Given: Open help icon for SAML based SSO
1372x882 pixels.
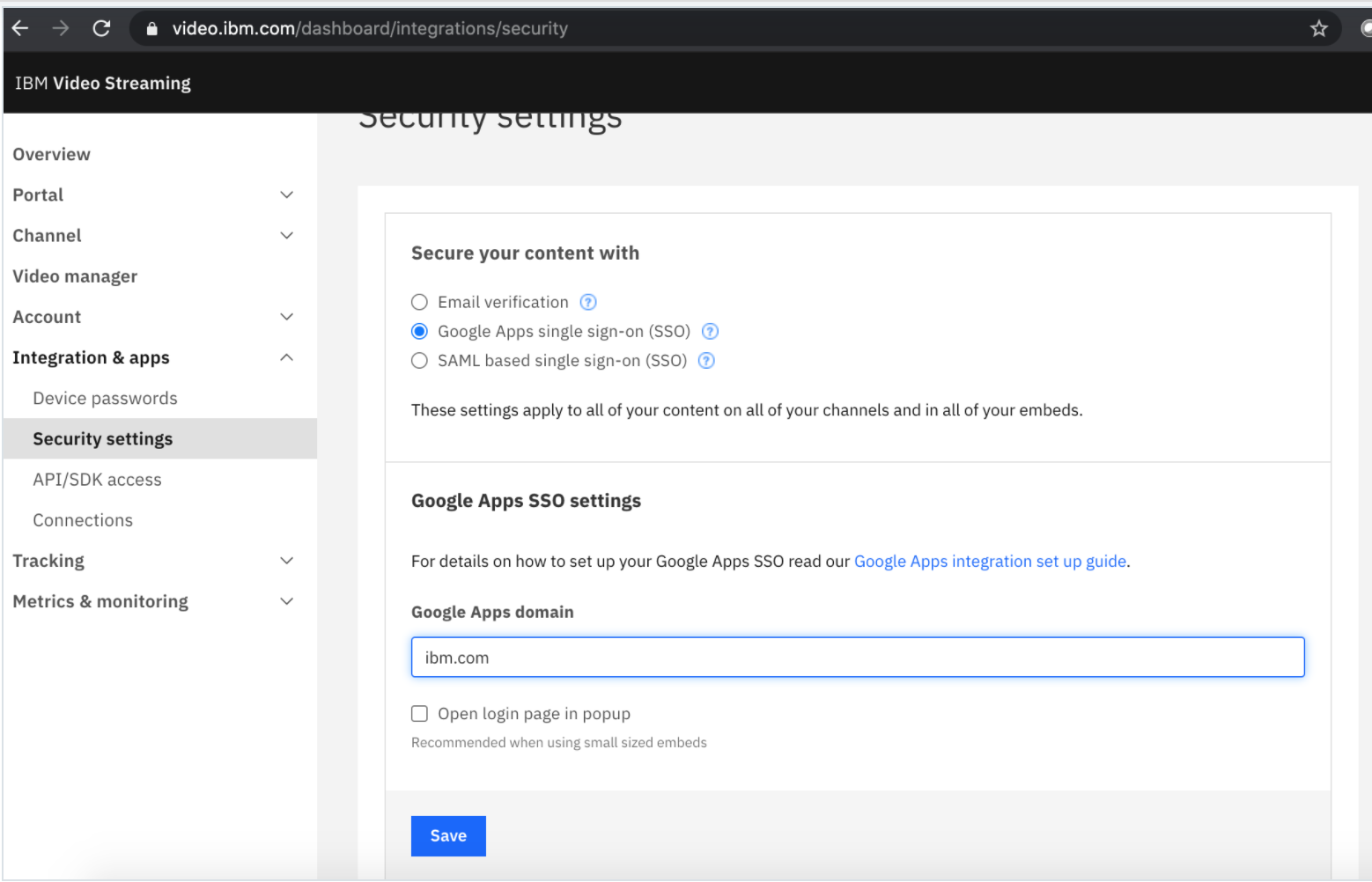Looking at the screenshot, I should (706, 360).
